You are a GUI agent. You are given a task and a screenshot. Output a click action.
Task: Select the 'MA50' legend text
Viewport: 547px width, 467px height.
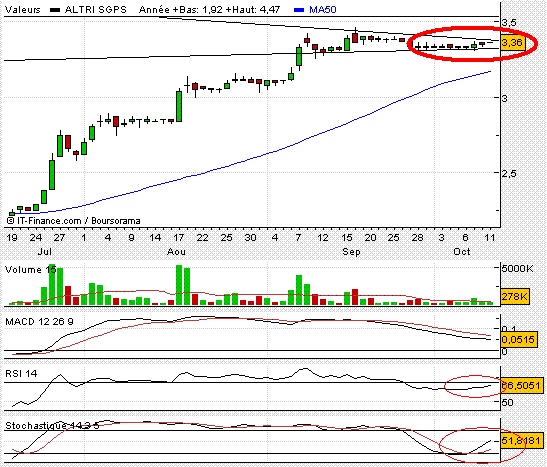[x=323, y=9]
